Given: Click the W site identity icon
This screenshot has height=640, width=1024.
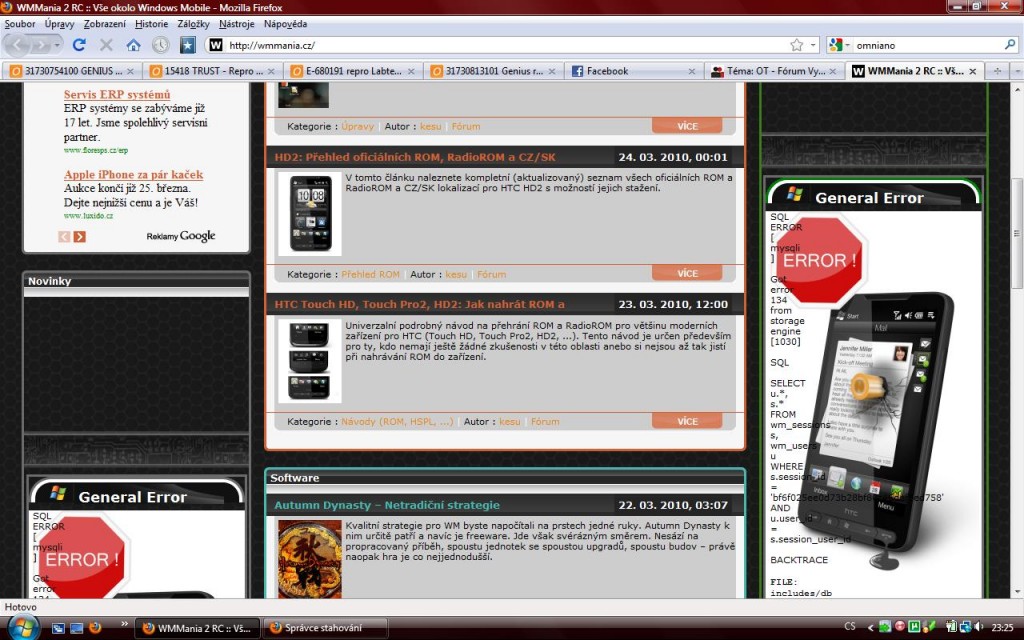Looking at the screenshot, I should tap(216, 45).
